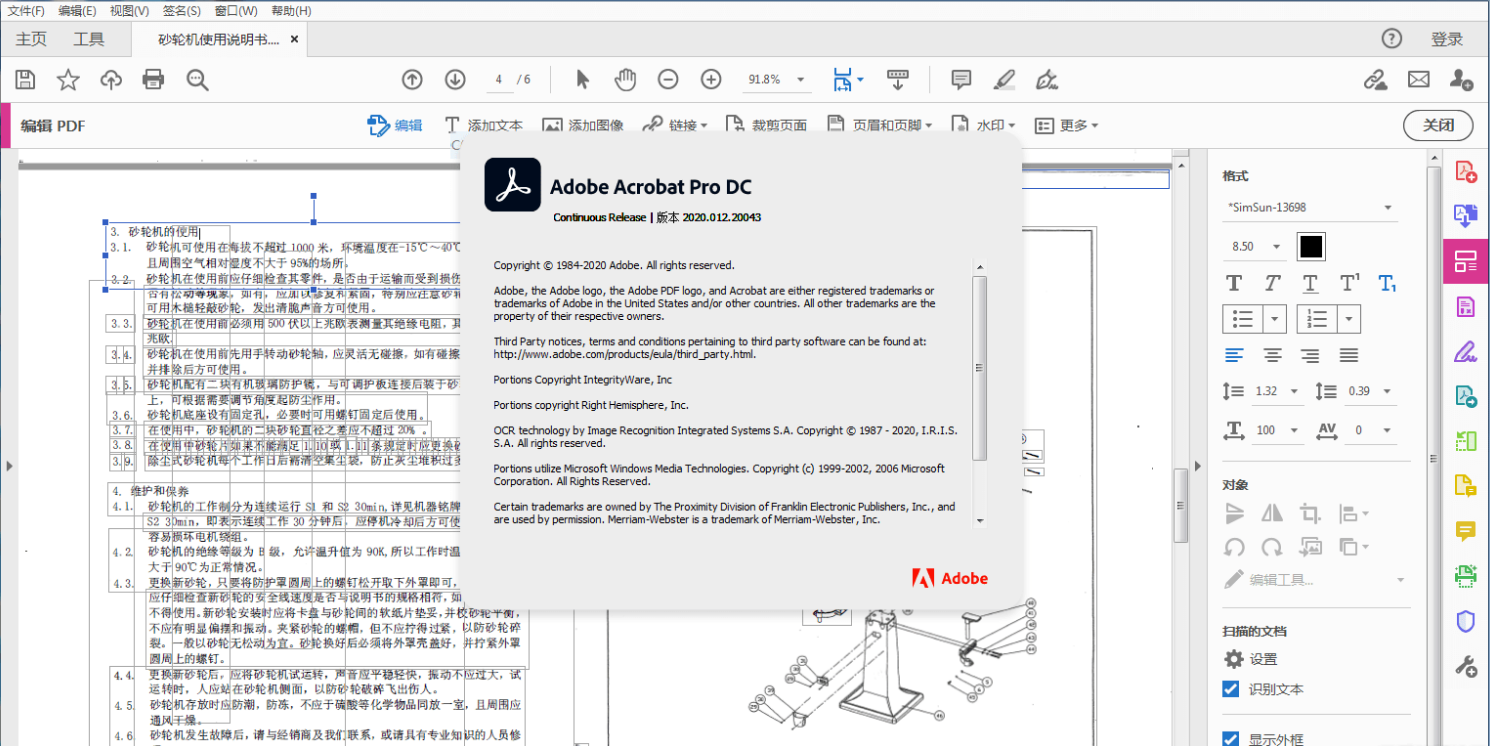This screenshot has height=746, width=1490.
Task: Click the share with others person icon
Action: click(1461, 80)
